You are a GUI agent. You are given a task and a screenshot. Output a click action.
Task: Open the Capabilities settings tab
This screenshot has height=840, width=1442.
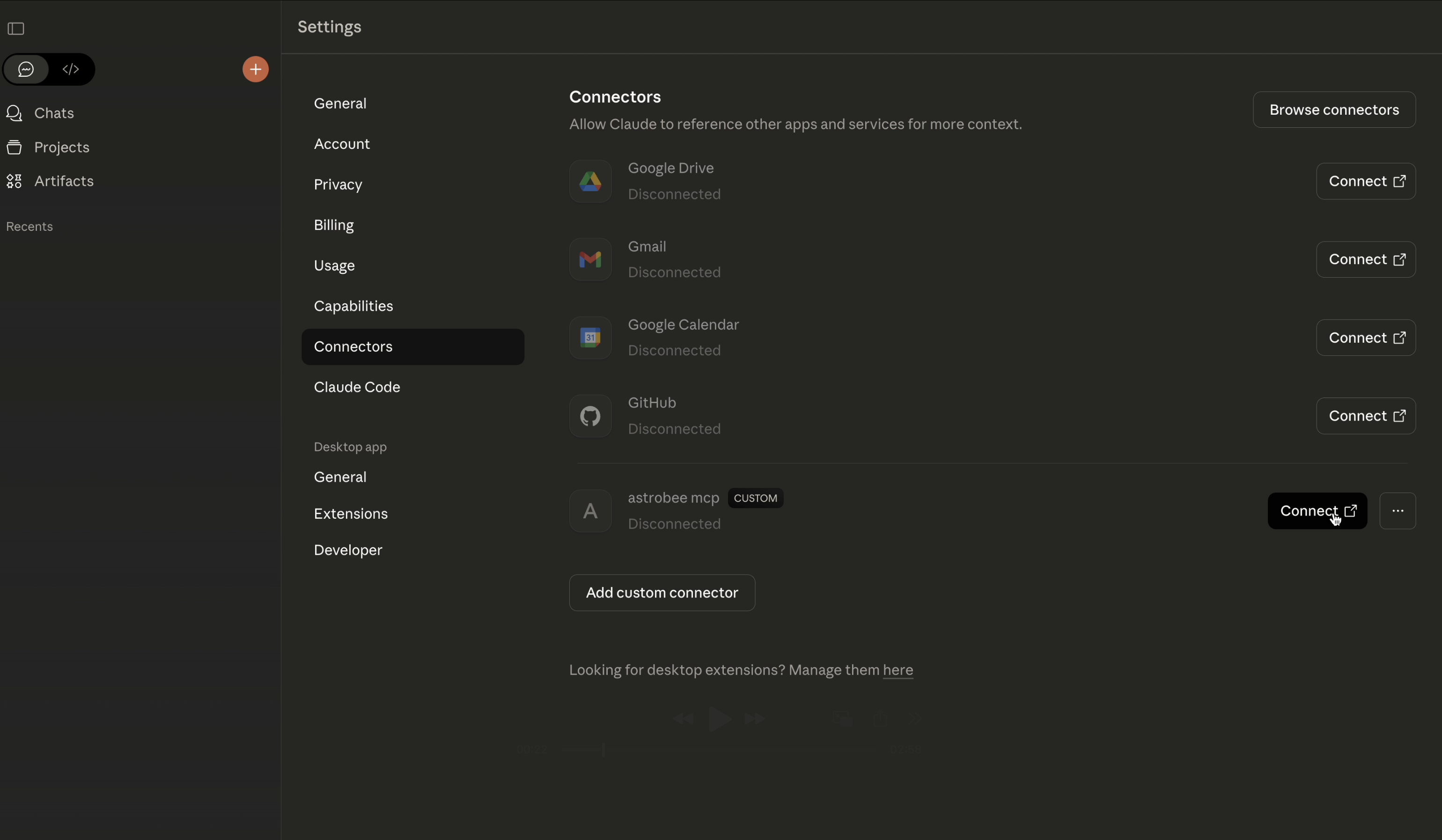pyautogui.click(x=353, y=306)
